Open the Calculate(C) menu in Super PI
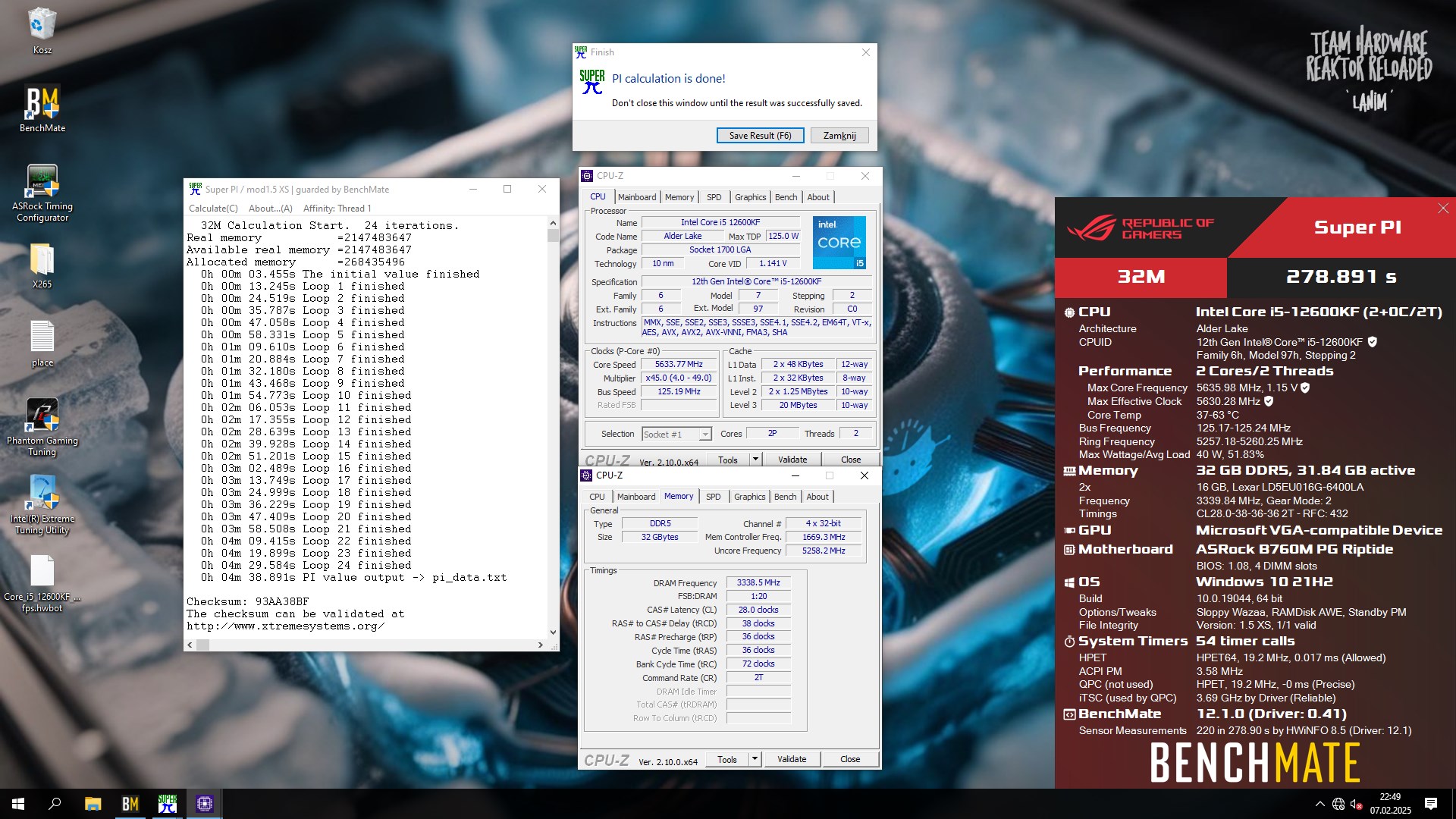This screenshot has width=1456, height=819. click(x=213, y=209)
